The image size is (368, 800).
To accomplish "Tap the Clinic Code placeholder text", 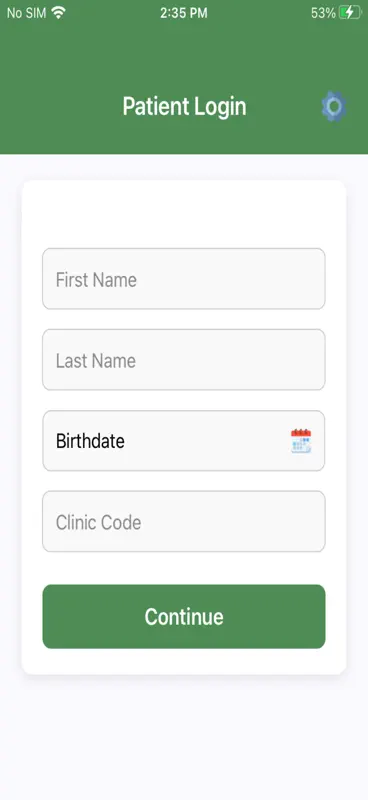I will tap(98, 522).
